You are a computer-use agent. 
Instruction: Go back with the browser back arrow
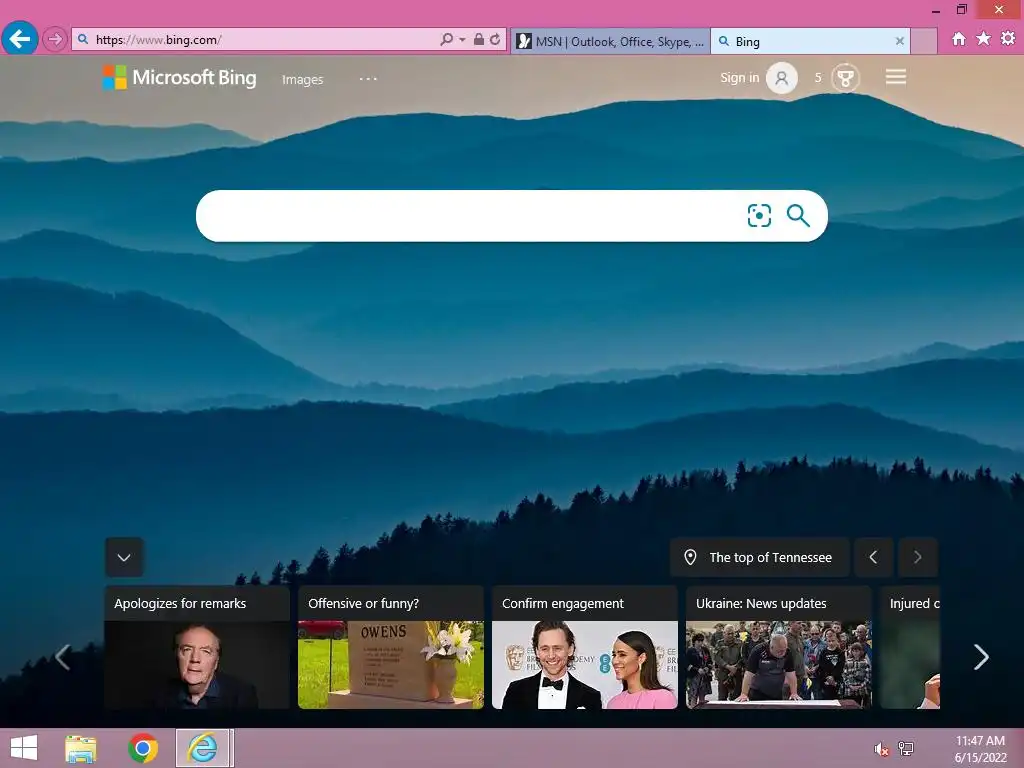tap(20, 39)
